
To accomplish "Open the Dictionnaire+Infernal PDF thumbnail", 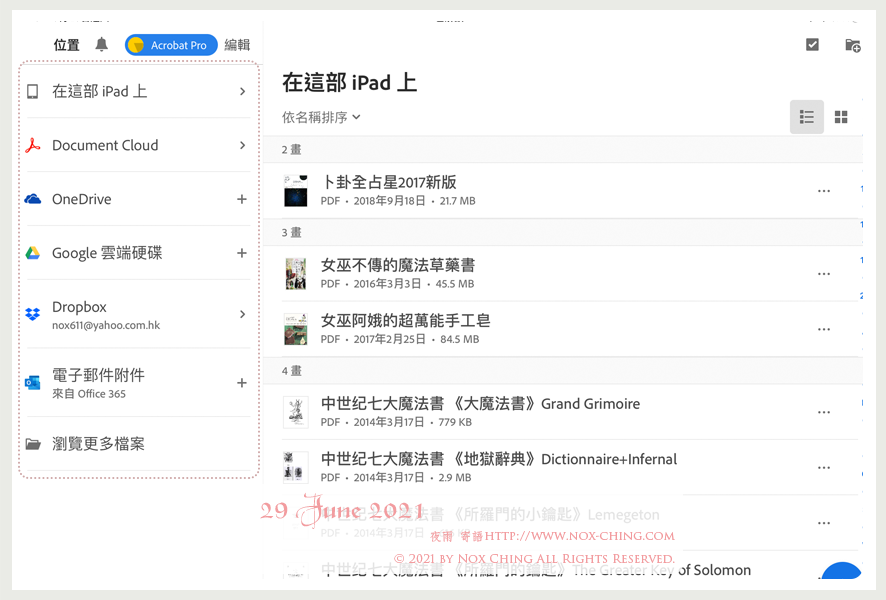I will point(296,467).
